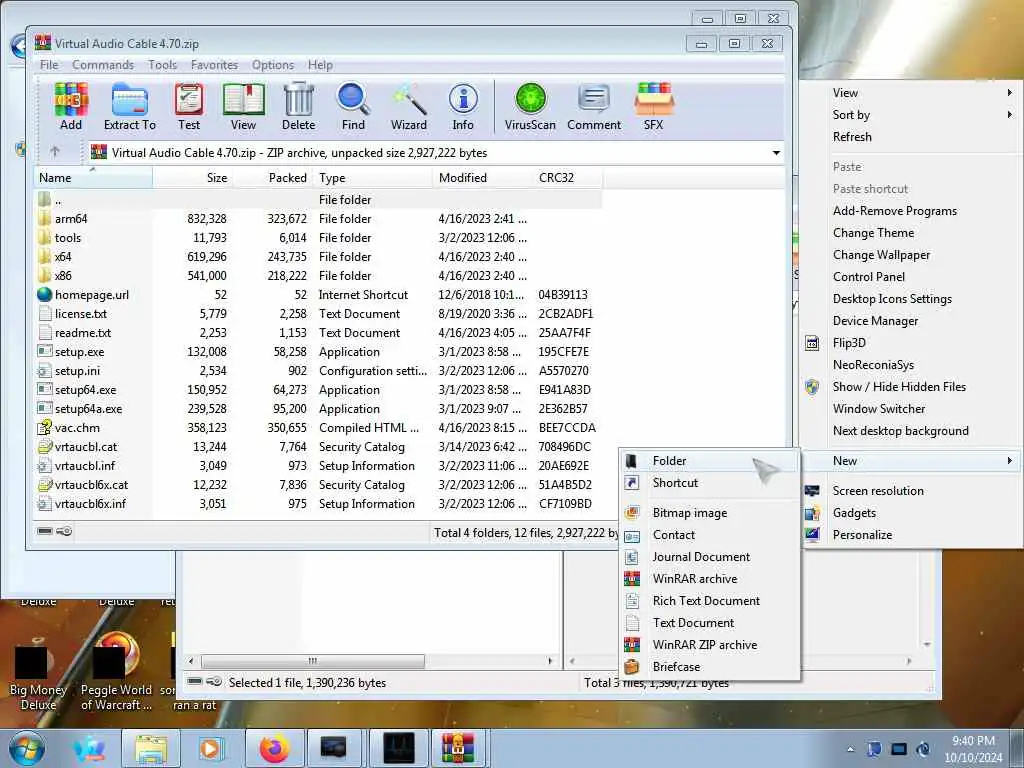Image resolution: width=1024 pixels, height=768 pixels.
Task: Create SFX archive icon
Action: point(653,106)
